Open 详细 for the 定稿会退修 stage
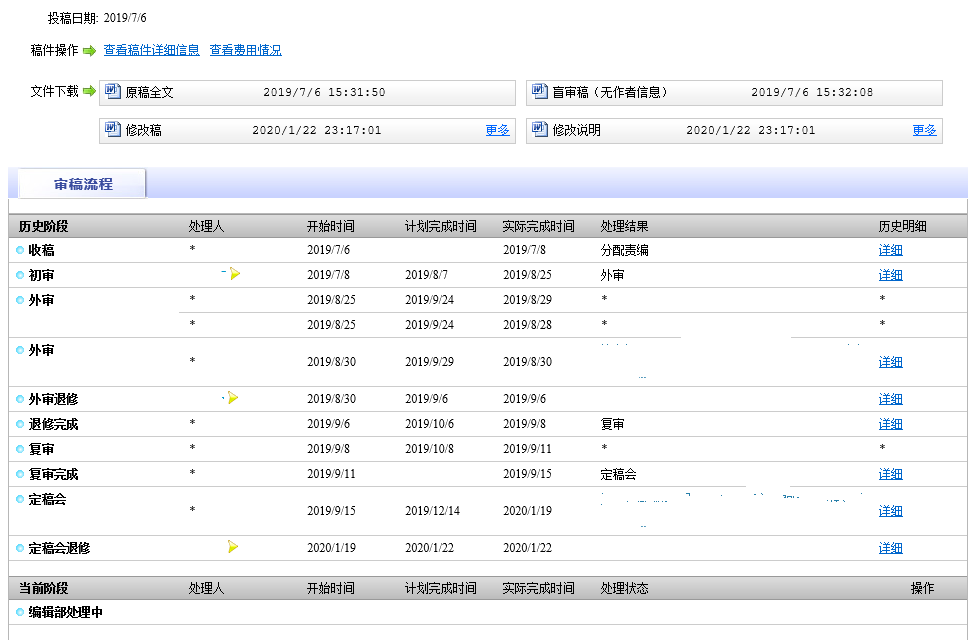This screenshot has width=974, height=640. (x=890, y=548)
